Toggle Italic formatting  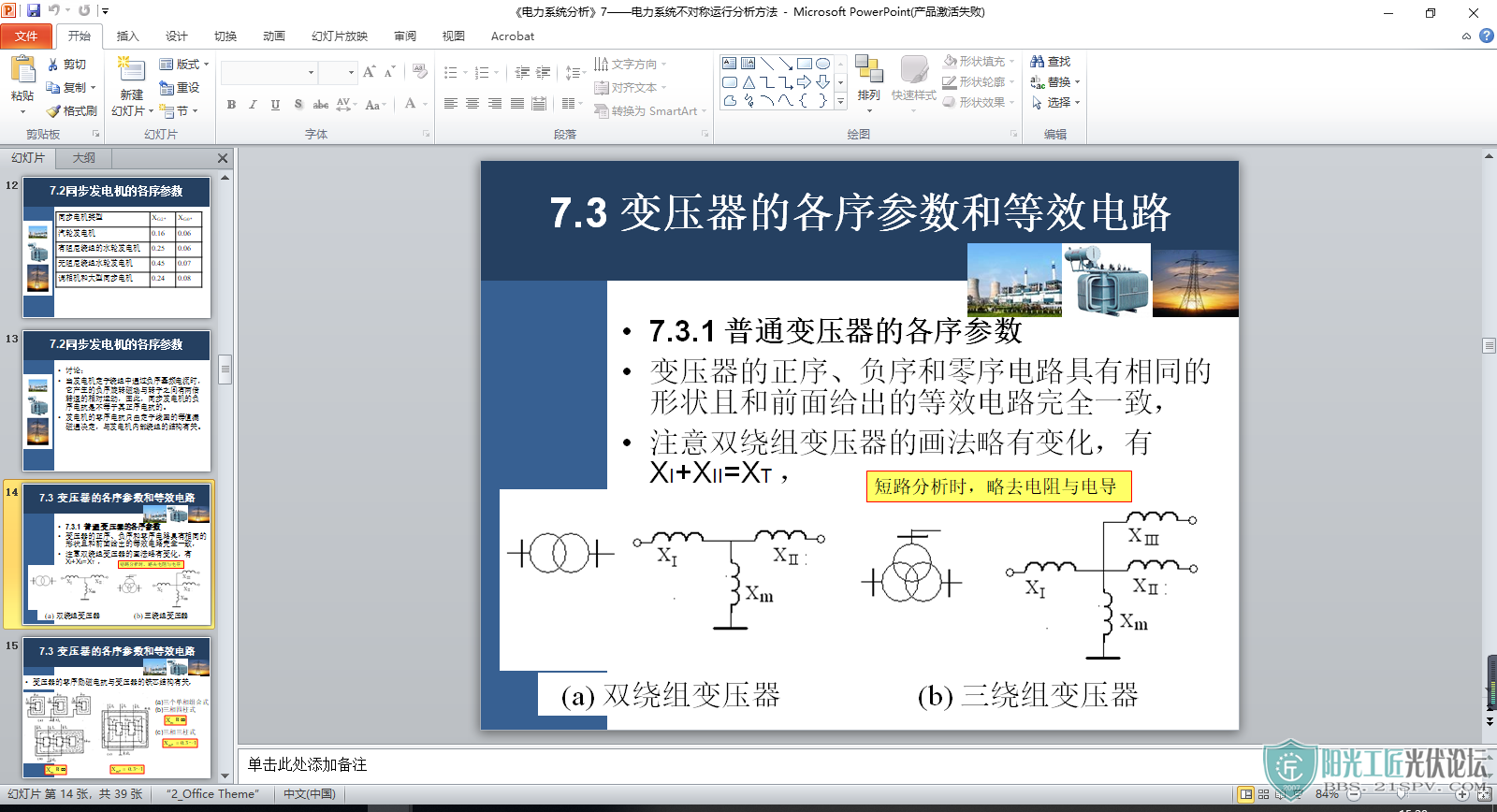click(x=253, y=105)
